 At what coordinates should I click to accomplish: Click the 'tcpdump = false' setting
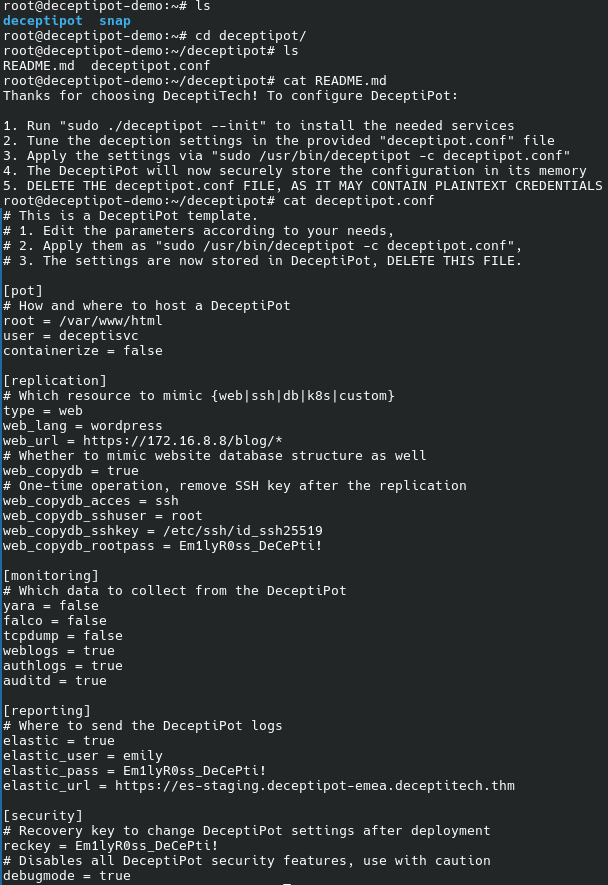click(x=62, y=636)
